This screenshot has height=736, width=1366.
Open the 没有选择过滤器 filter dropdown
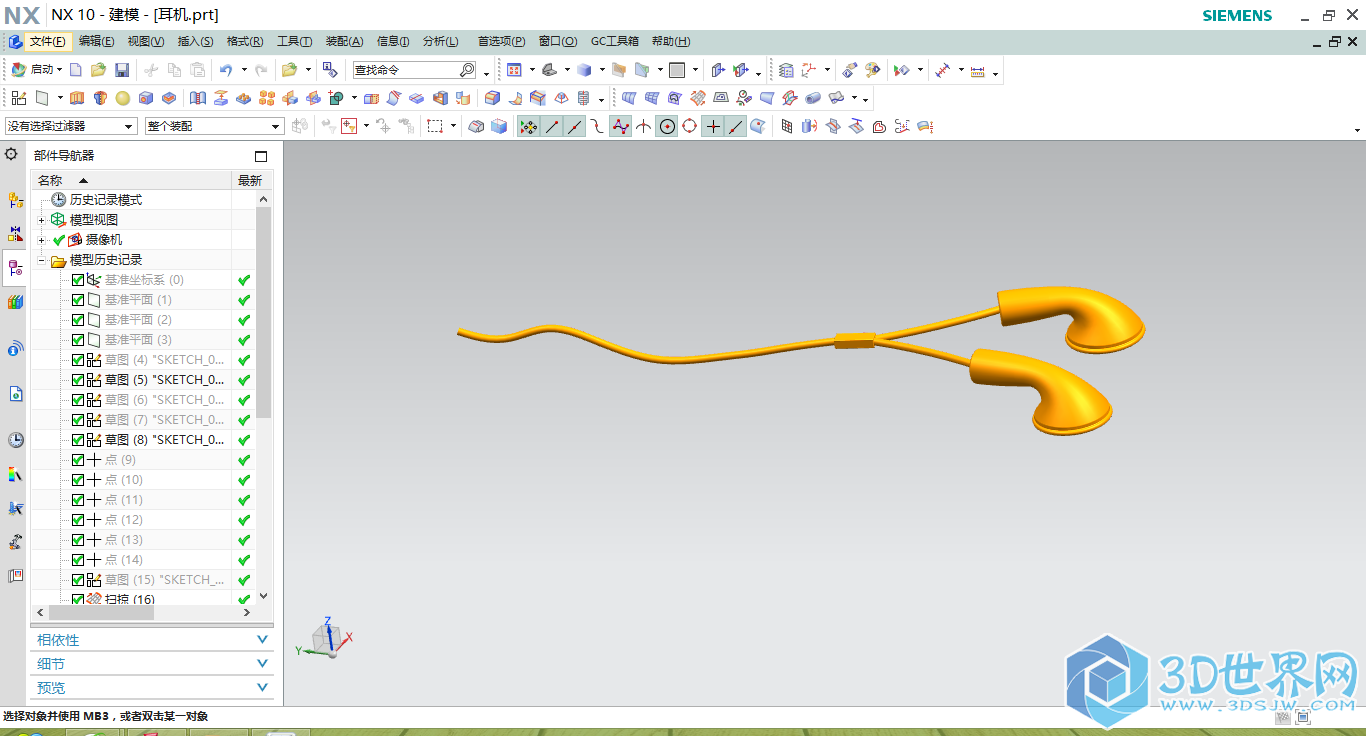click(x=71, y=126)
